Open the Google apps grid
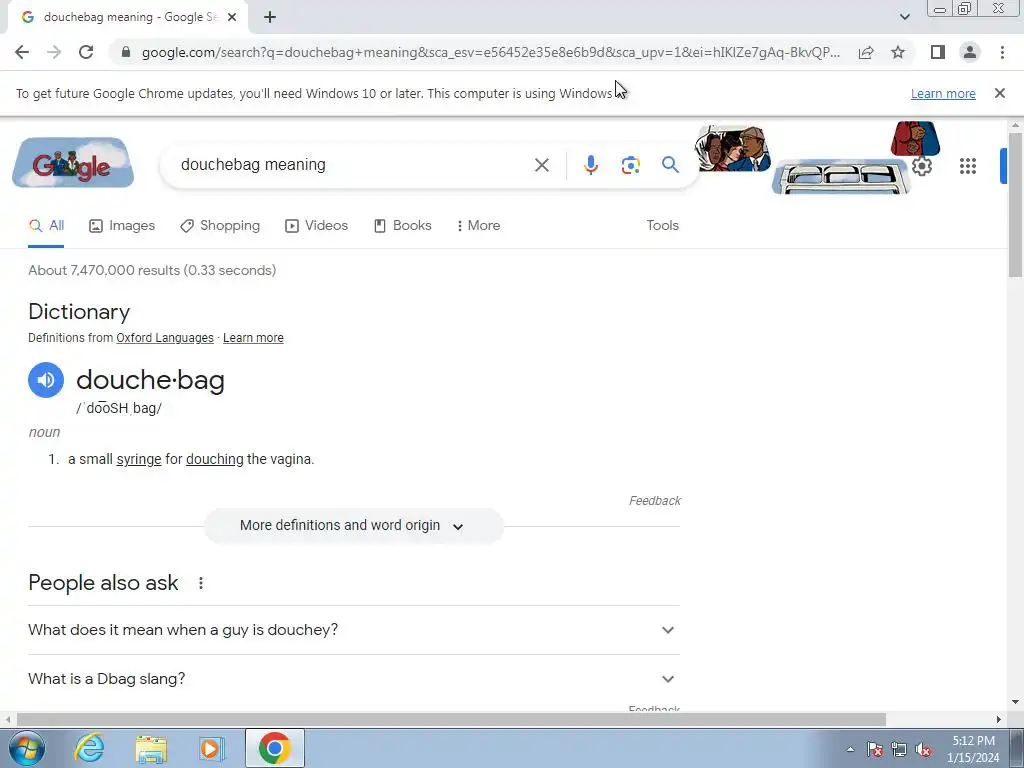Viewport: 1024px width, 768px height. coord(967,166)
